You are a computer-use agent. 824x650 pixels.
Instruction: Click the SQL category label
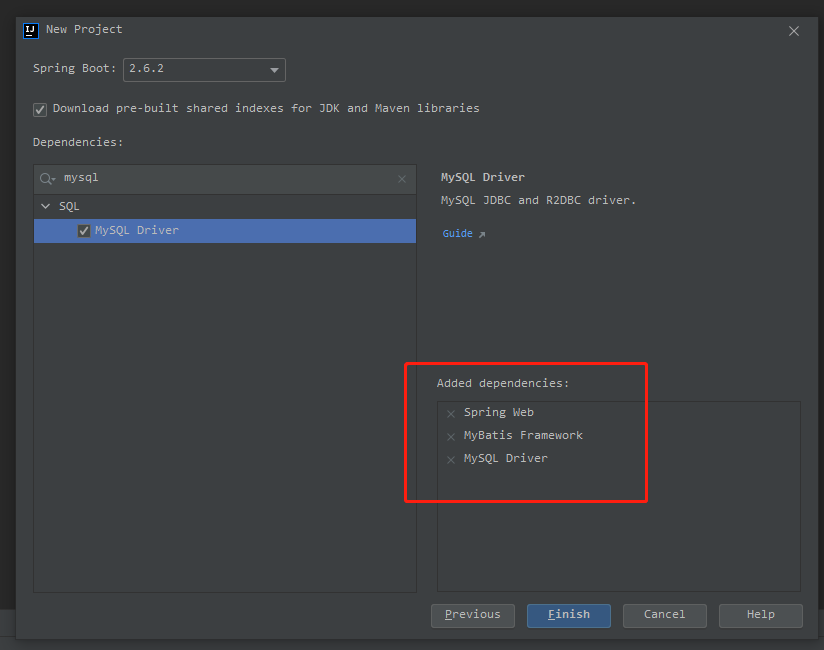(69, 206)
